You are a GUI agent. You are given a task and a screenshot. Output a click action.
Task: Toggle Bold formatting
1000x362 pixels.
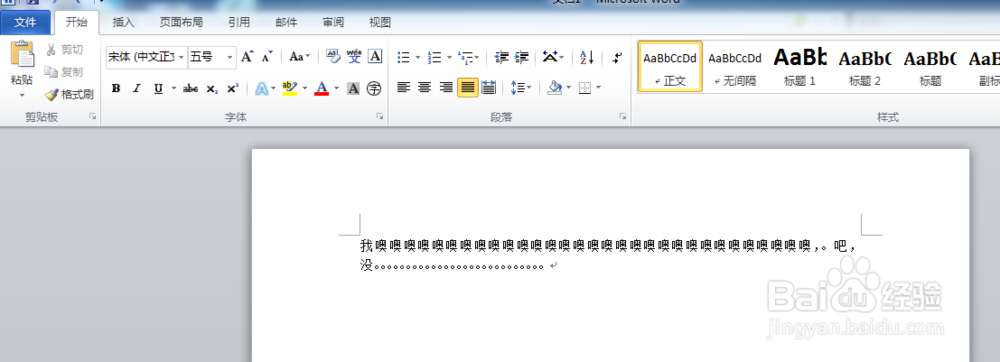coord(115,89)
